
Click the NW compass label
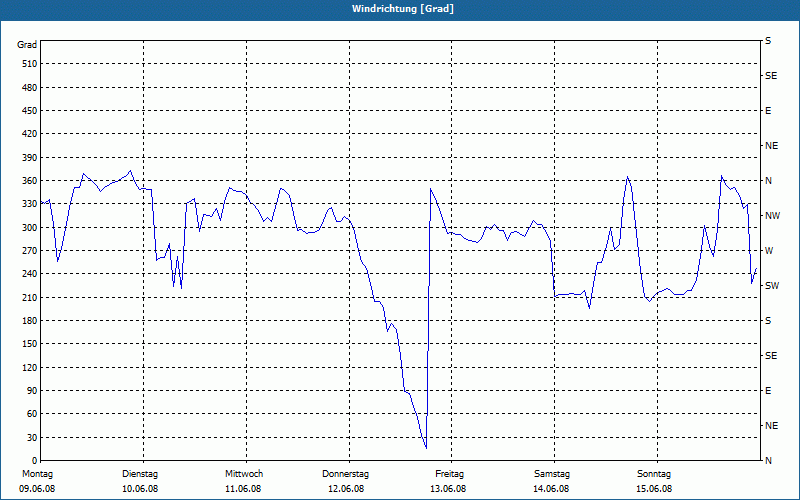tap(772, 216)
